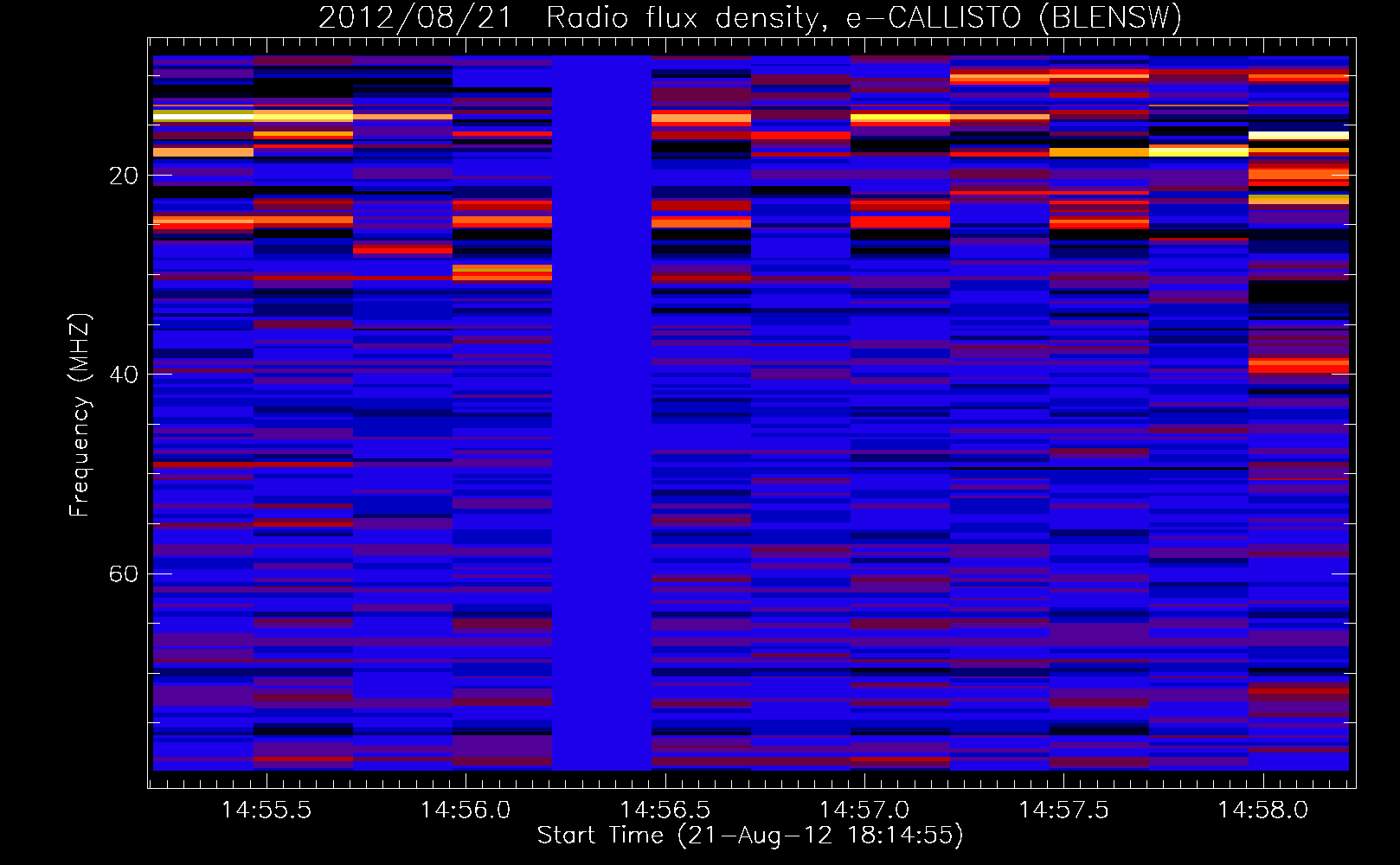Click the '14:58.0' time tick label
This screenshot has width=1400, height=865.
1262,810
